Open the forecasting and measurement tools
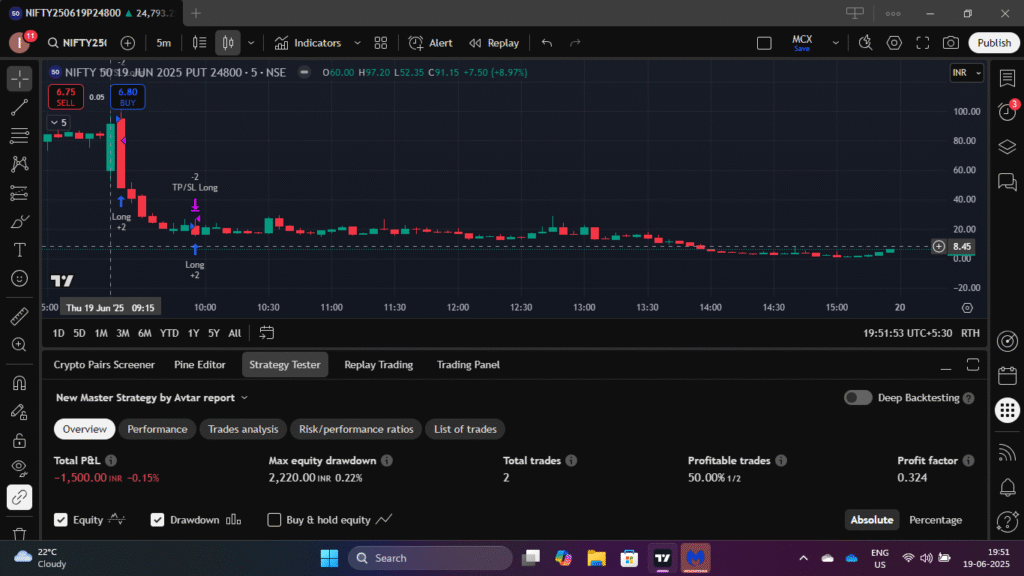The width and height of the screenshot is (1024, 576). [x=20, y=193]
